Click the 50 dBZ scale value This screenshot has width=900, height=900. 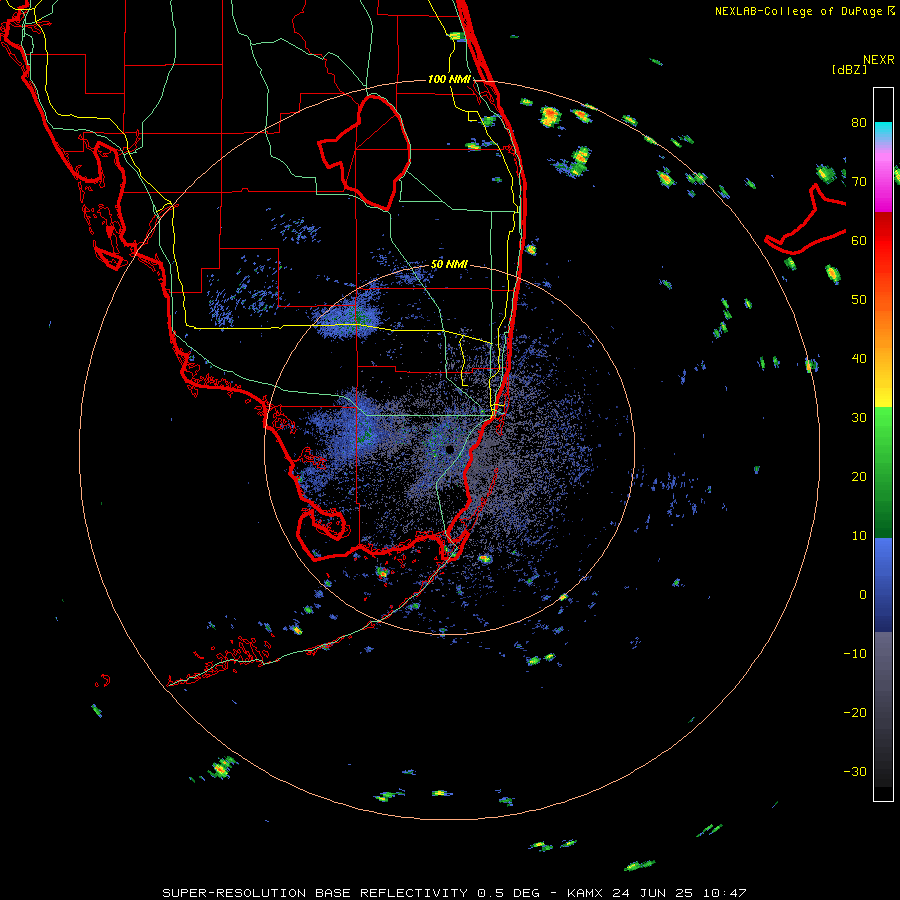pos(859,300)
